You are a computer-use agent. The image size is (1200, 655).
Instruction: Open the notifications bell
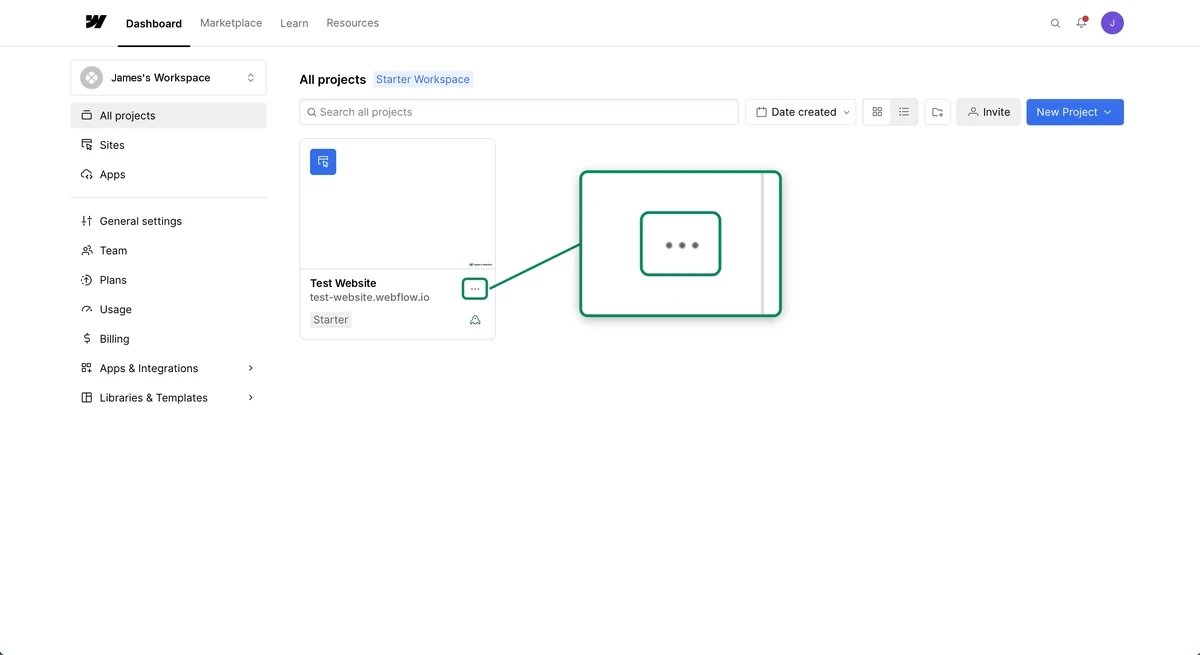(1081, 22)
